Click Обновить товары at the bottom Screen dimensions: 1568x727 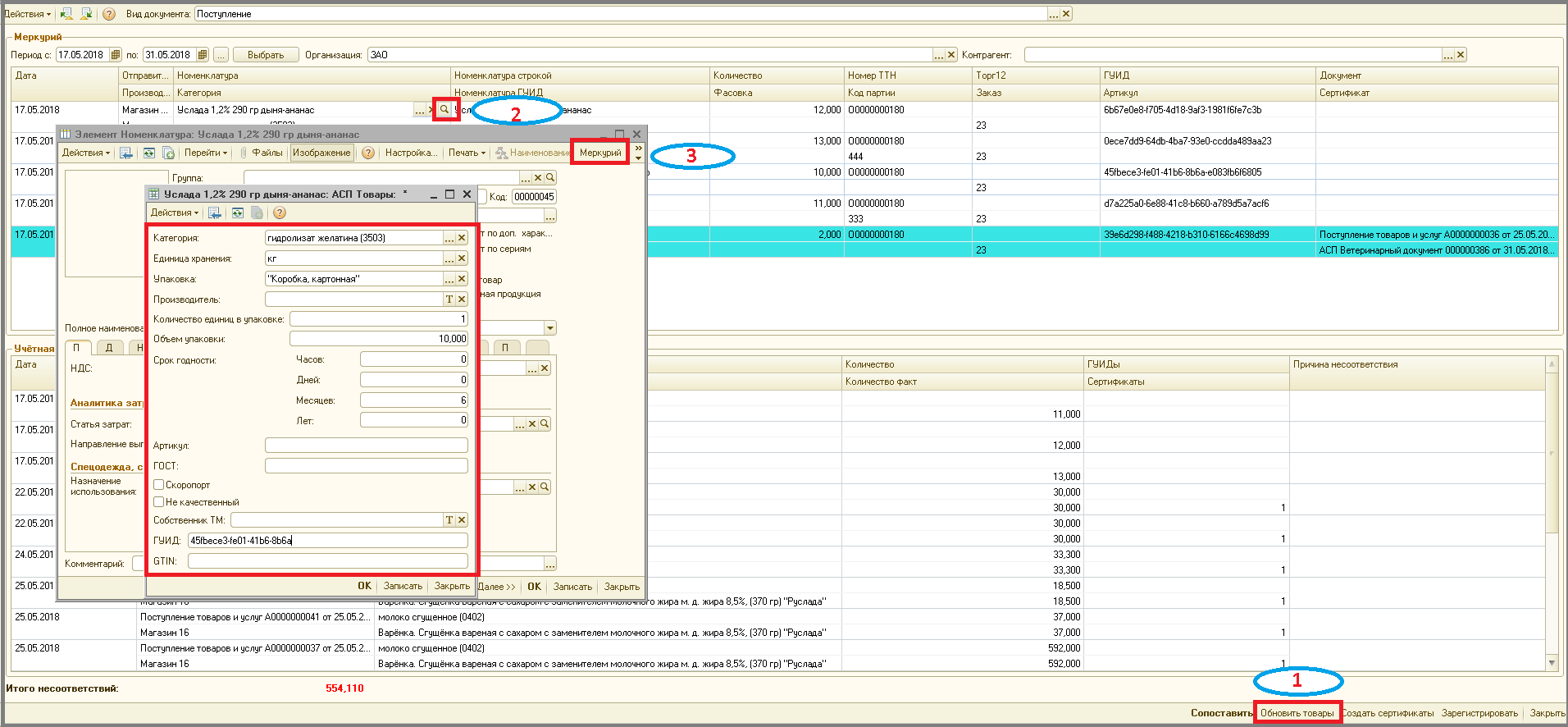point(1297,713)
